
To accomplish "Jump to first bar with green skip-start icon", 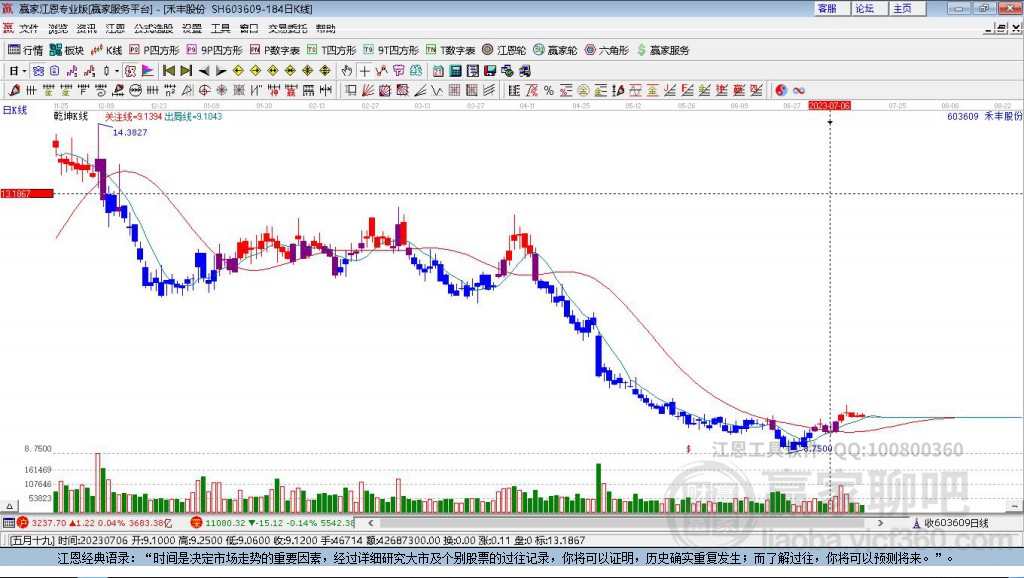I will tap(168, 71).
